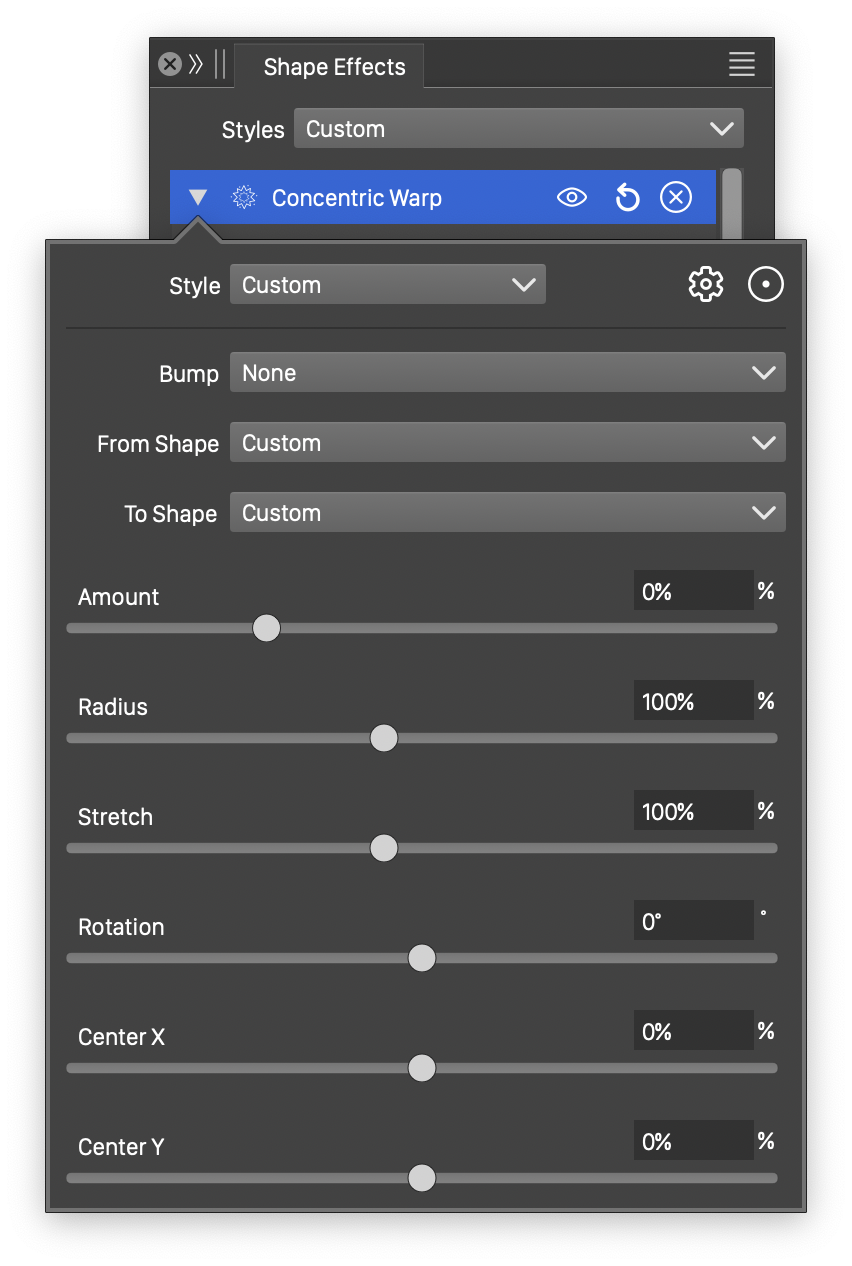Reset the Concentric Warp effect
The image size is (852, 1266).
coord(627,198)
